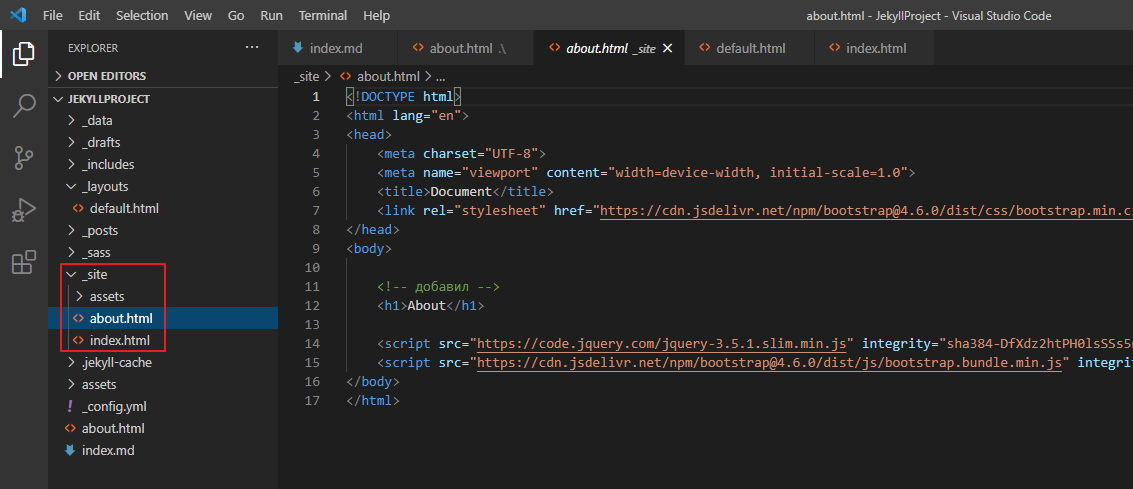Switch to the default.html tab
Viewport: 1133px width, 489px height.
(750, 48)
